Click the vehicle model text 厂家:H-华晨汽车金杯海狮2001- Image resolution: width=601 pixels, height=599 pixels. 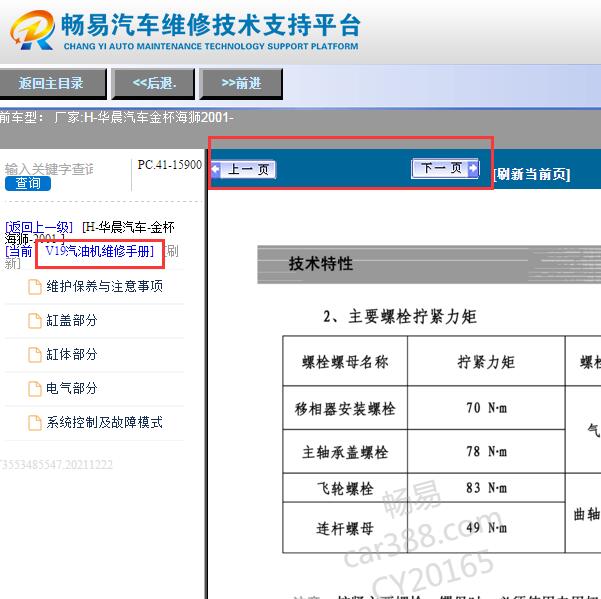(x=143, y=117)
